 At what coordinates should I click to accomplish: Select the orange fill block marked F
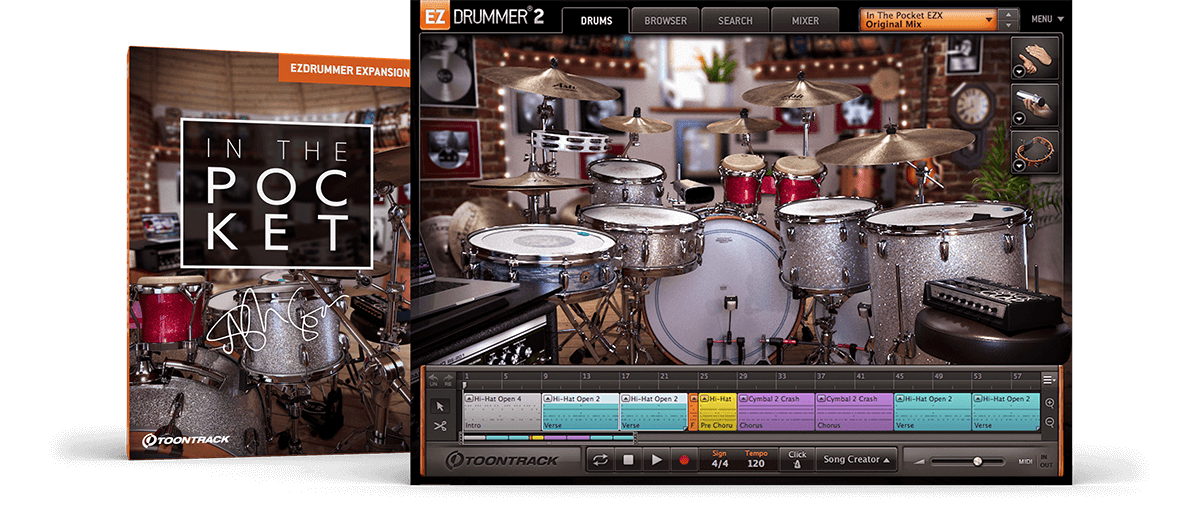[x=693, y=411]
